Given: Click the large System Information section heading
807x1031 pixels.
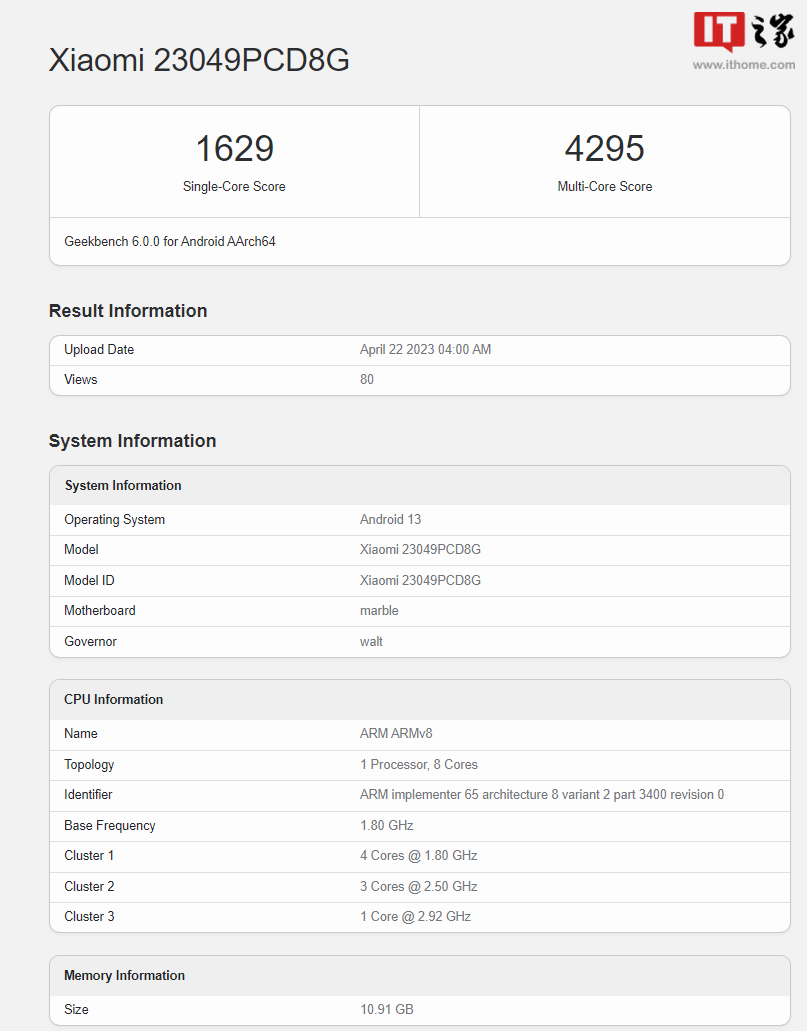Looking at the screenshot, I should [x=132, y=441].
